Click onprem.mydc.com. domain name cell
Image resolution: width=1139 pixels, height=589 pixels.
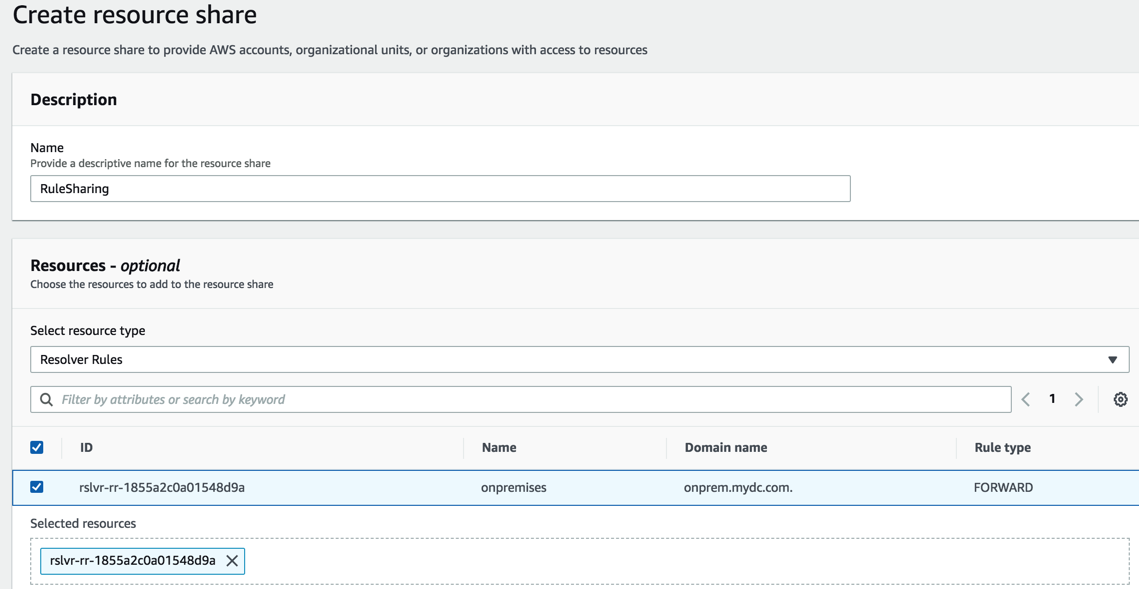738,487
